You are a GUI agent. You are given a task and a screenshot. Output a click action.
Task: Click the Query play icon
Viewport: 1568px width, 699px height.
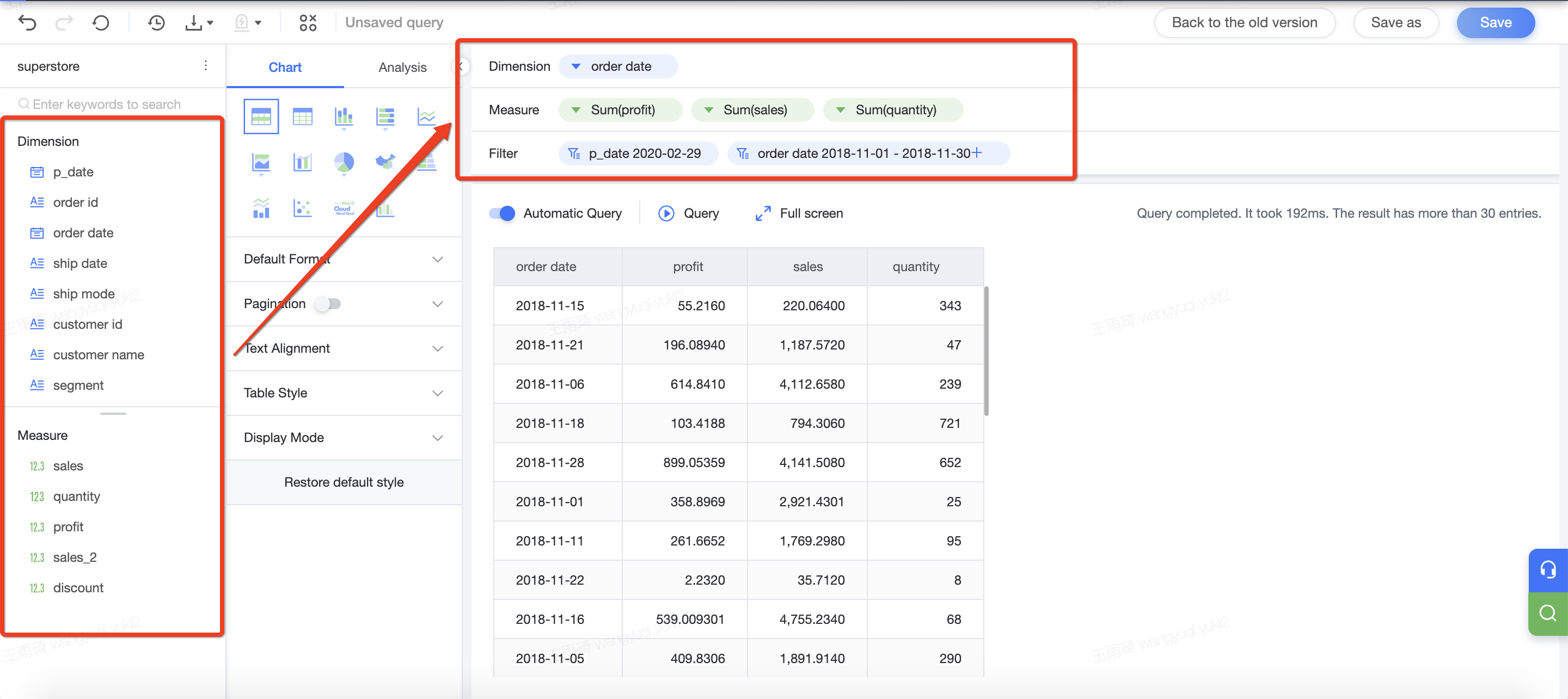pyautogui.click(x=666, y=213)
